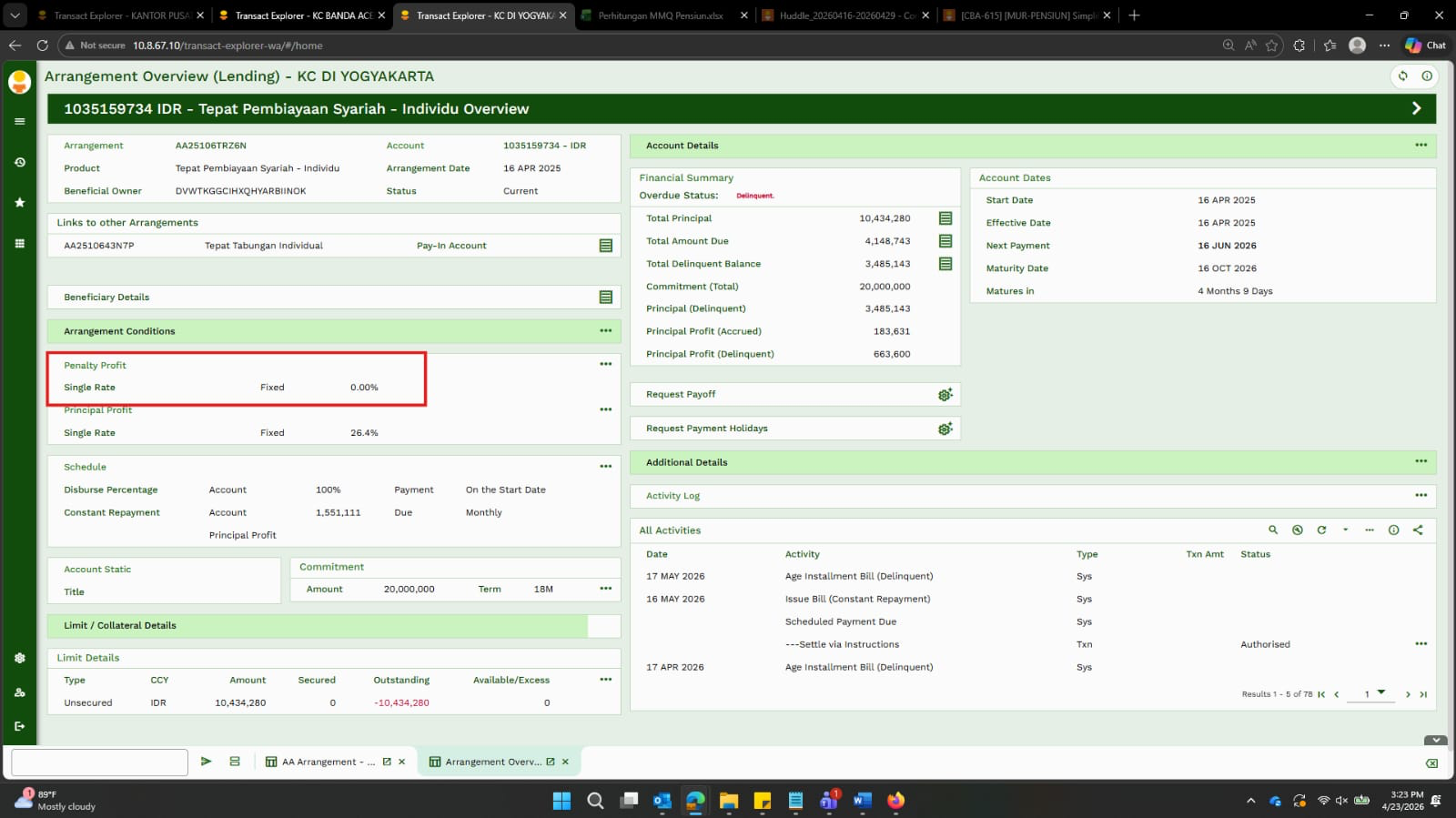
Task: Open Commitment section three-dot menu
Action: 606,589
